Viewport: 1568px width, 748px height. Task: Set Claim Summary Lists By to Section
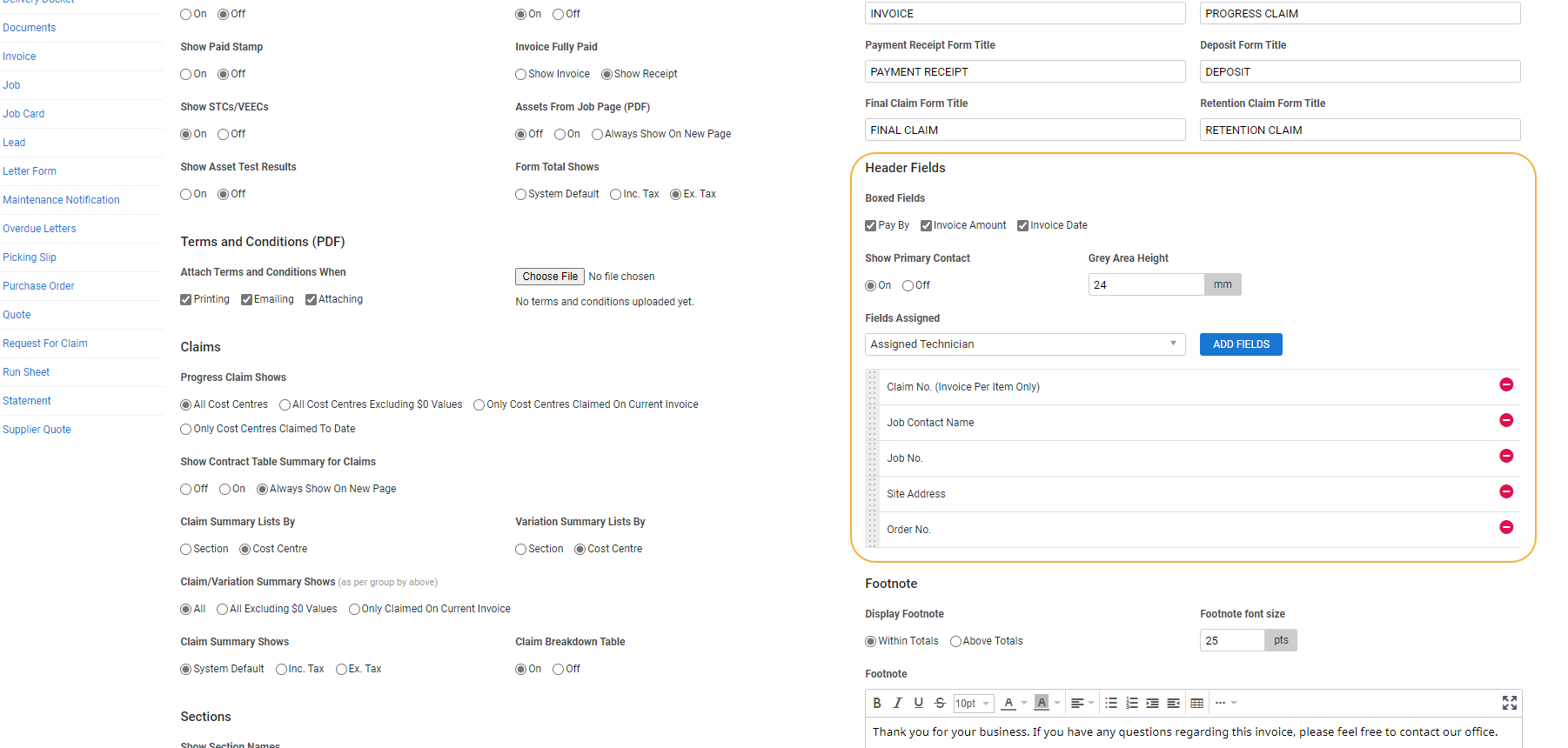185,549
